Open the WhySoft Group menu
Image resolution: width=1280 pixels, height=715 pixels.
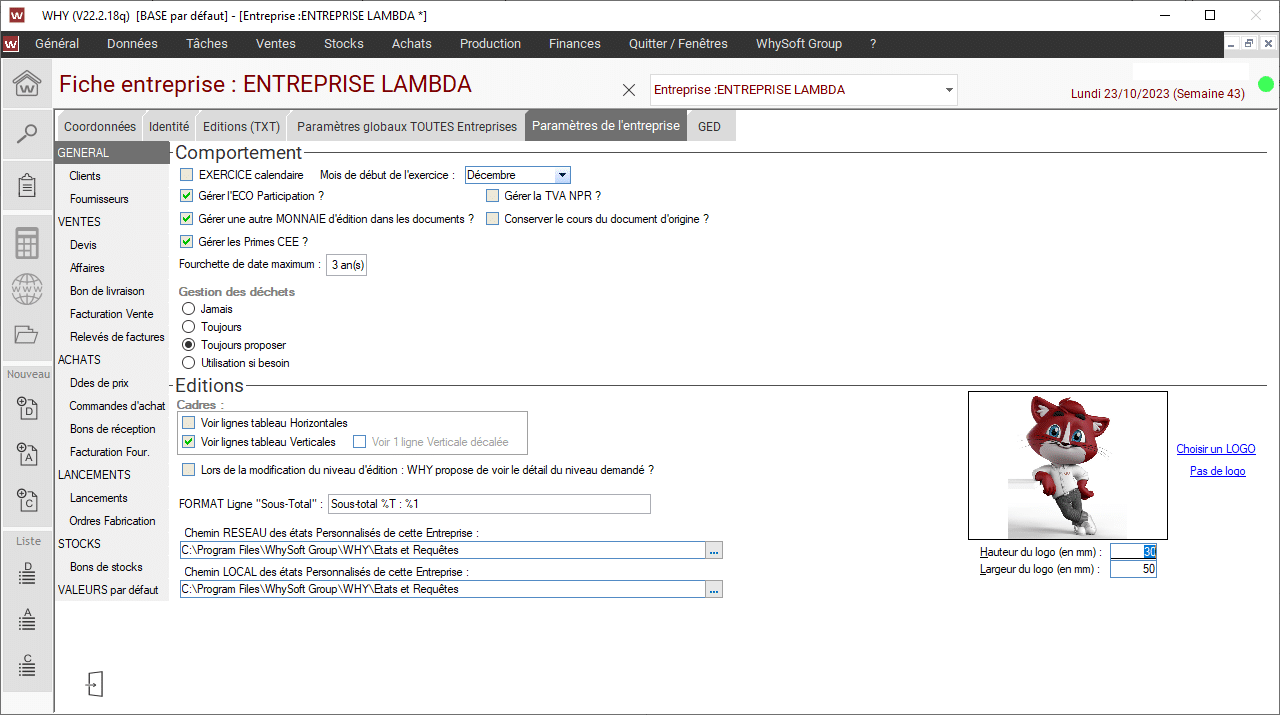click(799, 44)
